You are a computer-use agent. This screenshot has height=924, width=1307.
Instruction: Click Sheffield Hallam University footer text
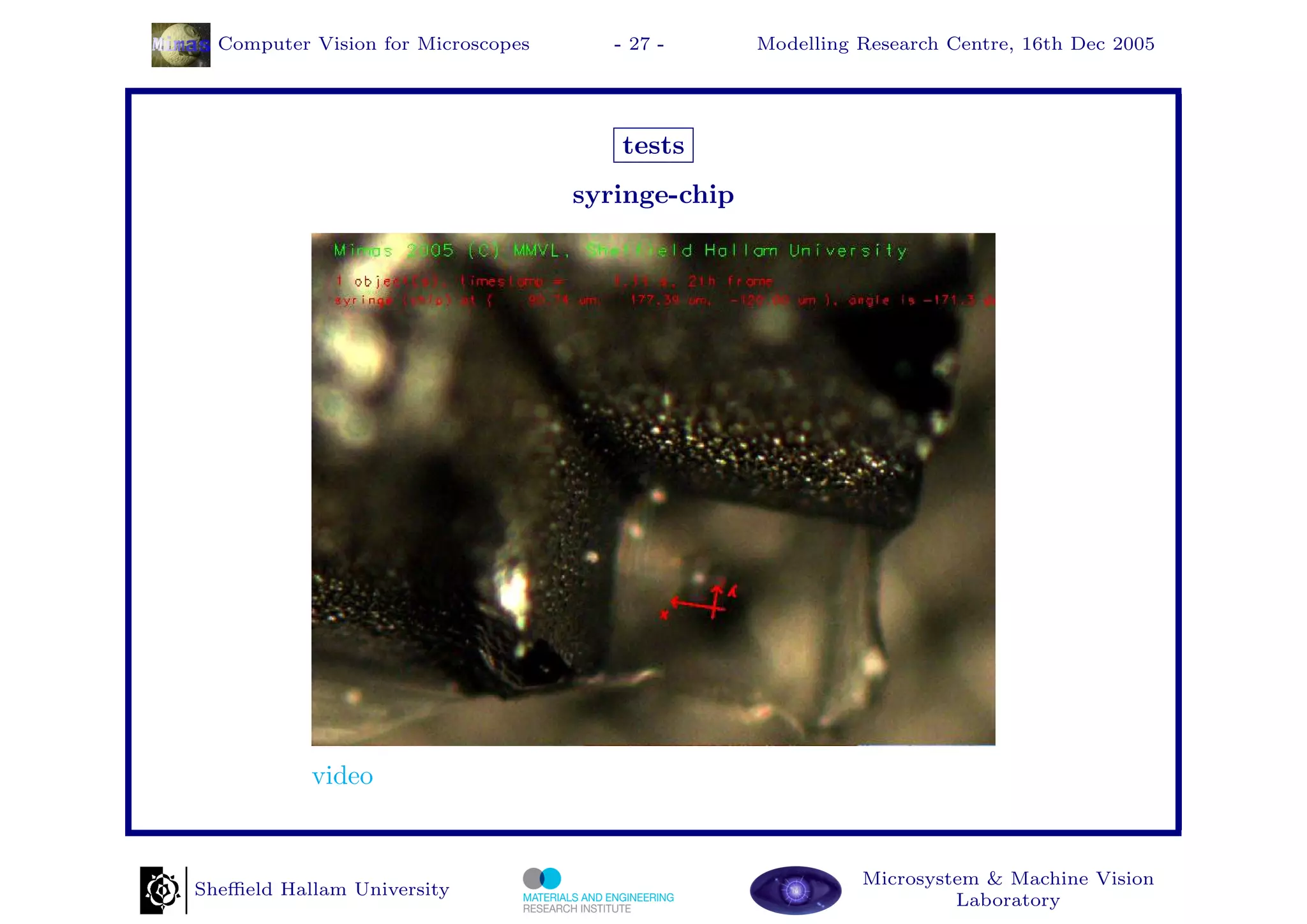[322, 890]
